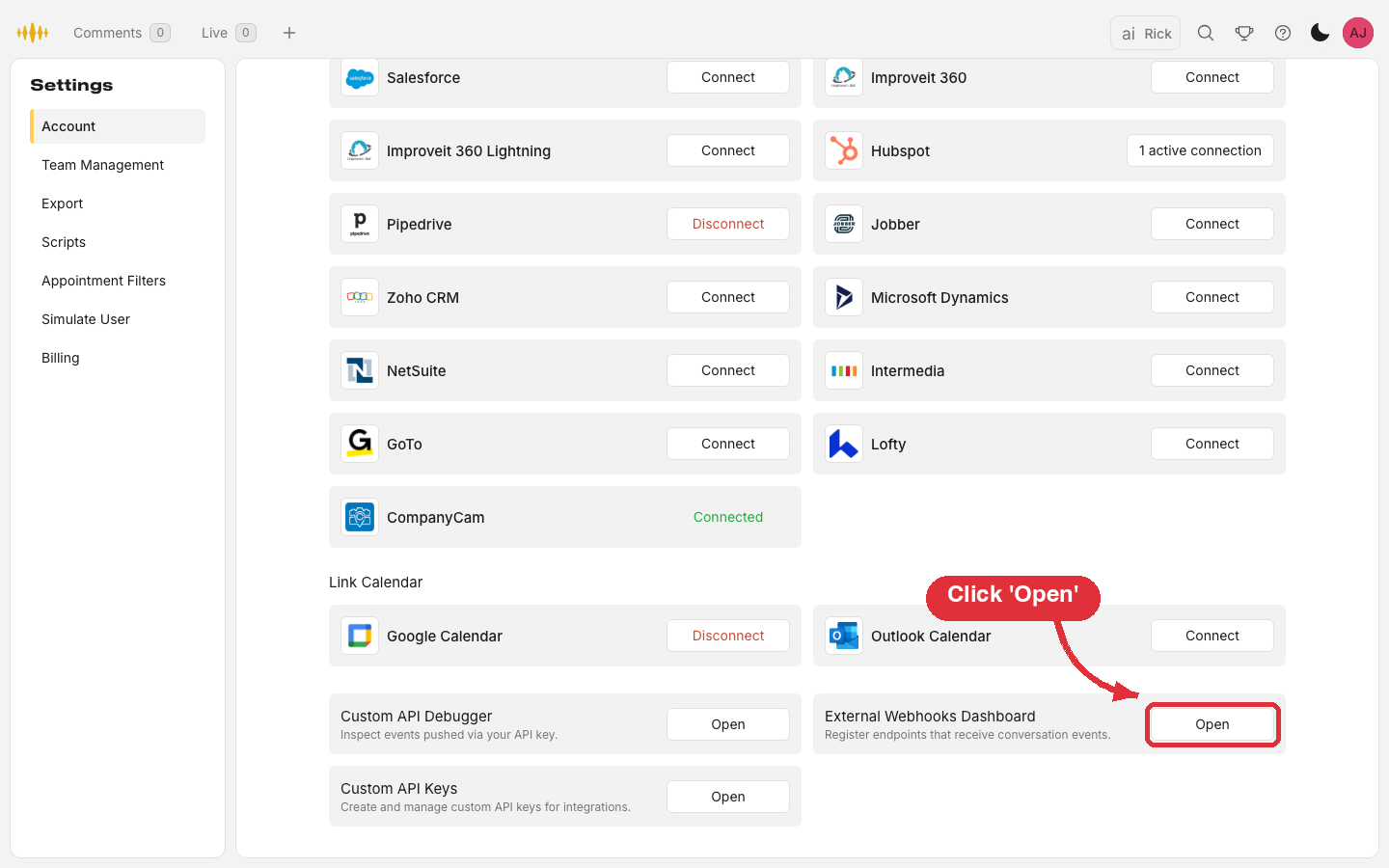Image resolution: width=1389 pixels, height=868 pixels.
Task: Click the Link Calendar heading
Action: (375, 583)
